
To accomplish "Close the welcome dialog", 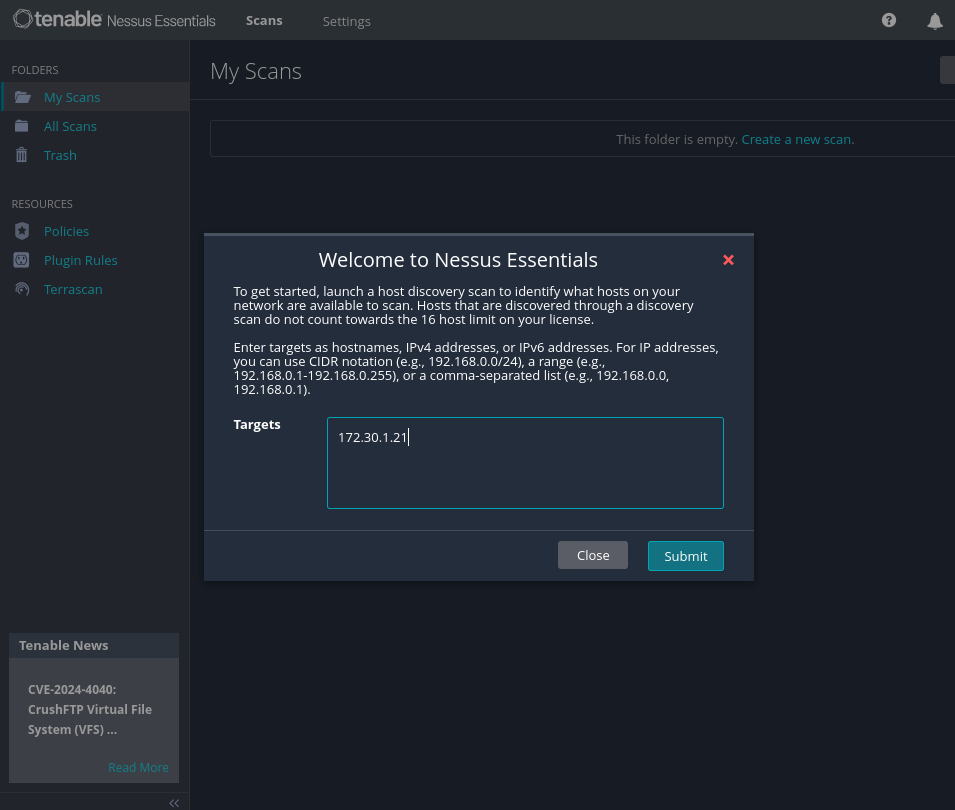I will (592, 555).
